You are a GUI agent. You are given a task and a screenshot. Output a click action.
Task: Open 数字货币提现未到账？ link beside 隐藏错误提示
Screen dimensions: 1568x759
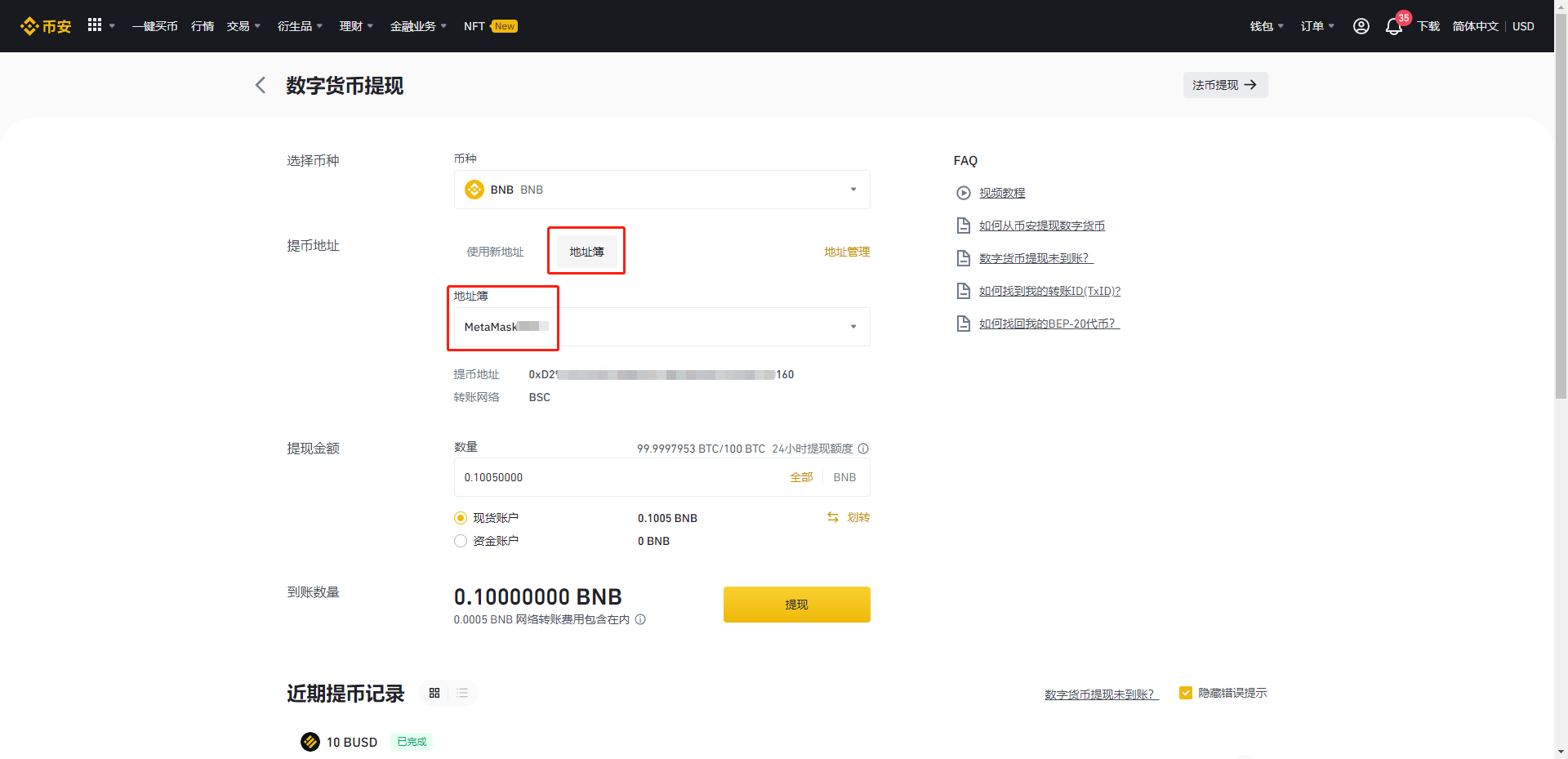tap(1102, 694)
